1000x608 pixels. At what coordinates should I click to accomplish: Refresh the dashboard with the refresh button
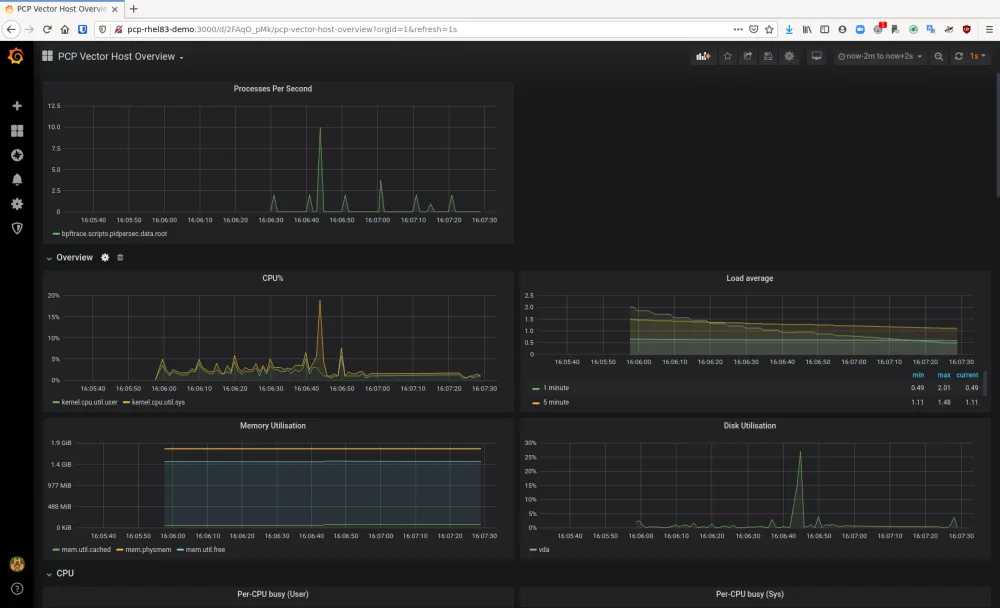(x=958, y=57)
